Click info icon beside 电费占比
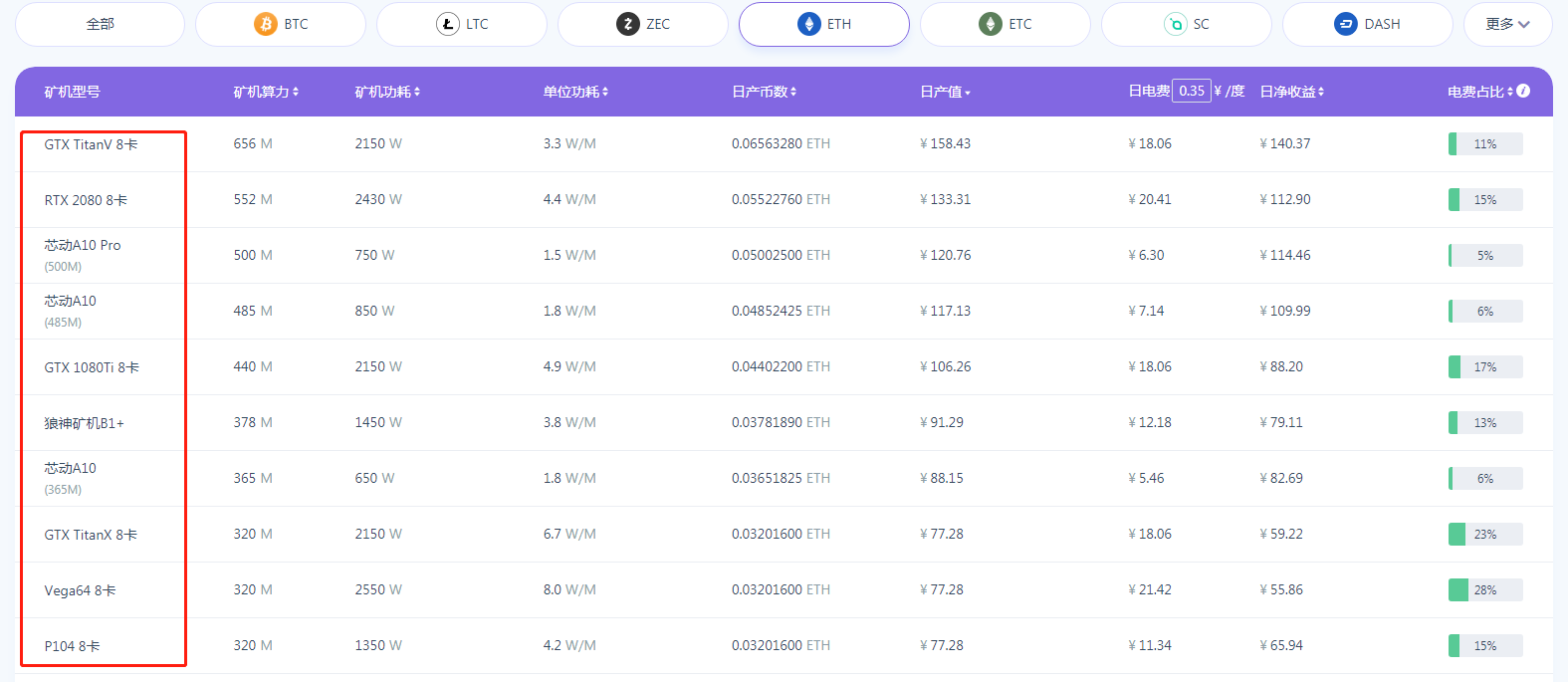The image size is (1568, 682). pos(1523,91)
